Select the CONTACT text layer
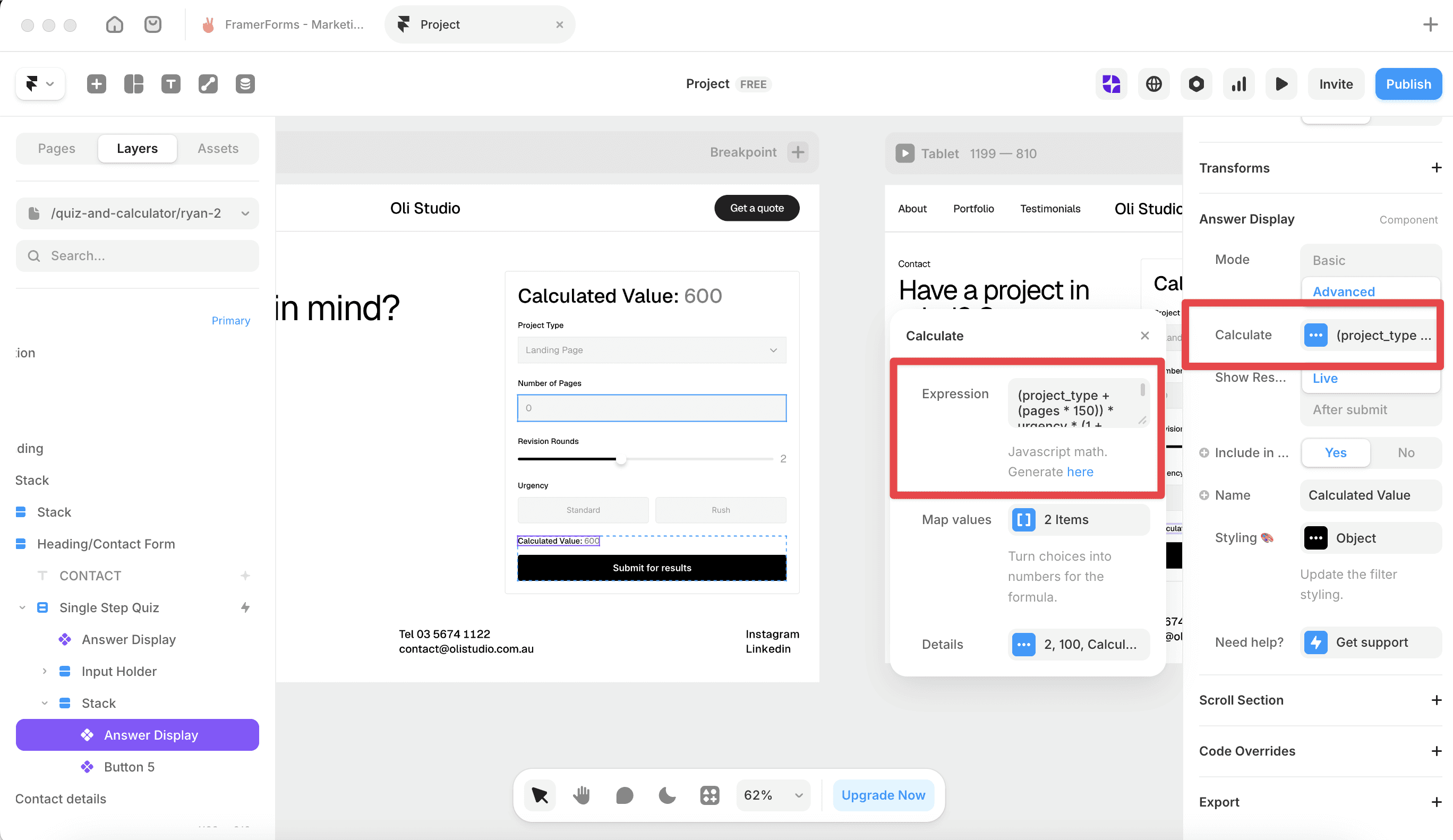 (x=90, y=576)
